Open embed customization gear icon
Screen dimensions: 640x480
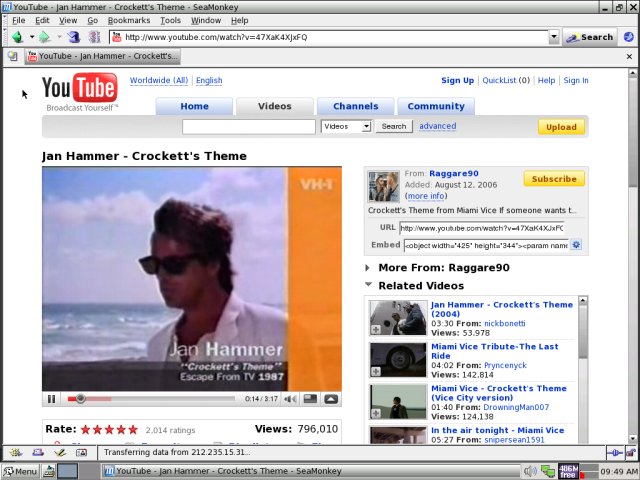point(576,245)
